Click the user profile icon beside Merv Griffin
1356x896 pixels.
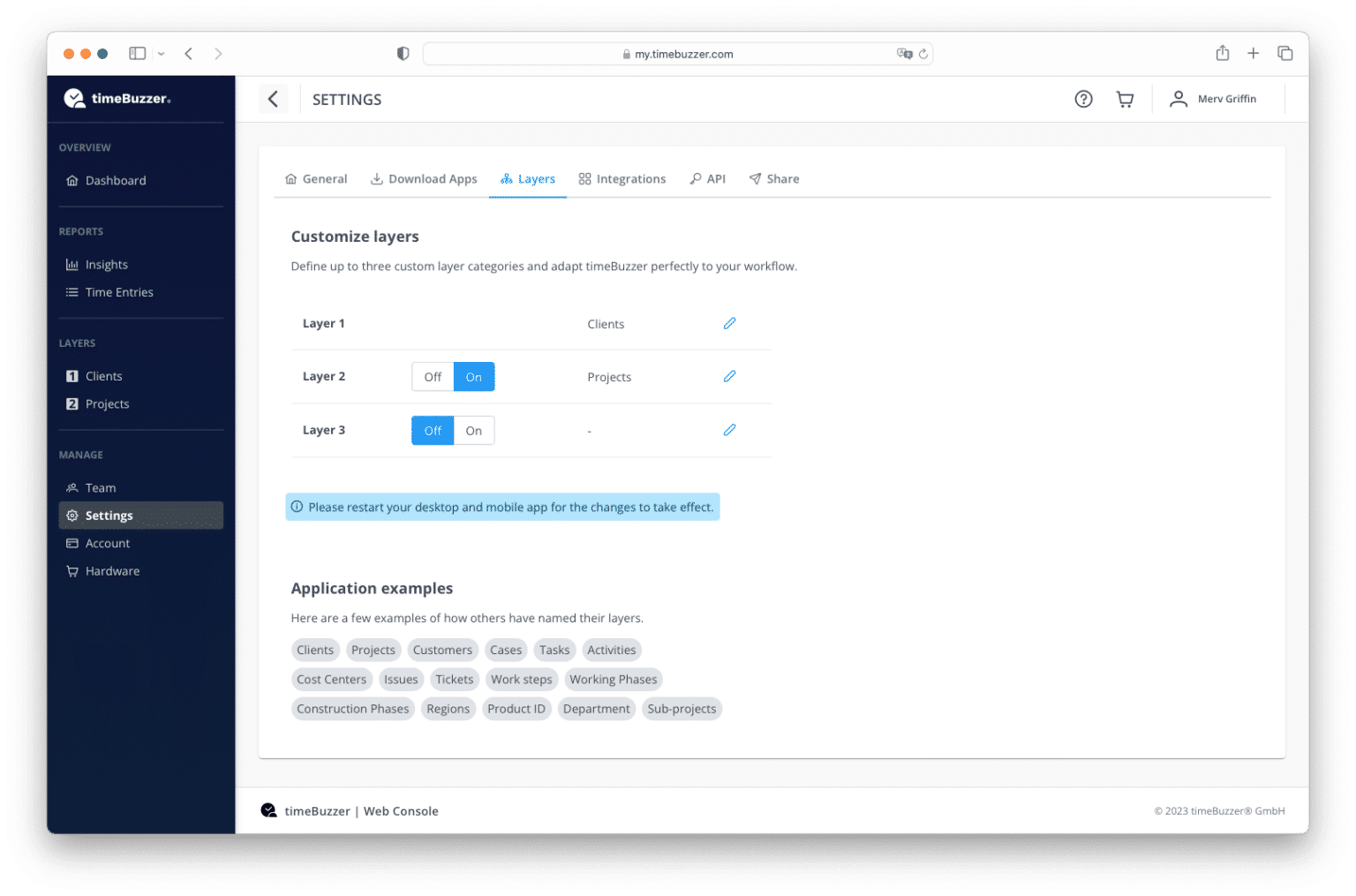tap(1178, 99)
